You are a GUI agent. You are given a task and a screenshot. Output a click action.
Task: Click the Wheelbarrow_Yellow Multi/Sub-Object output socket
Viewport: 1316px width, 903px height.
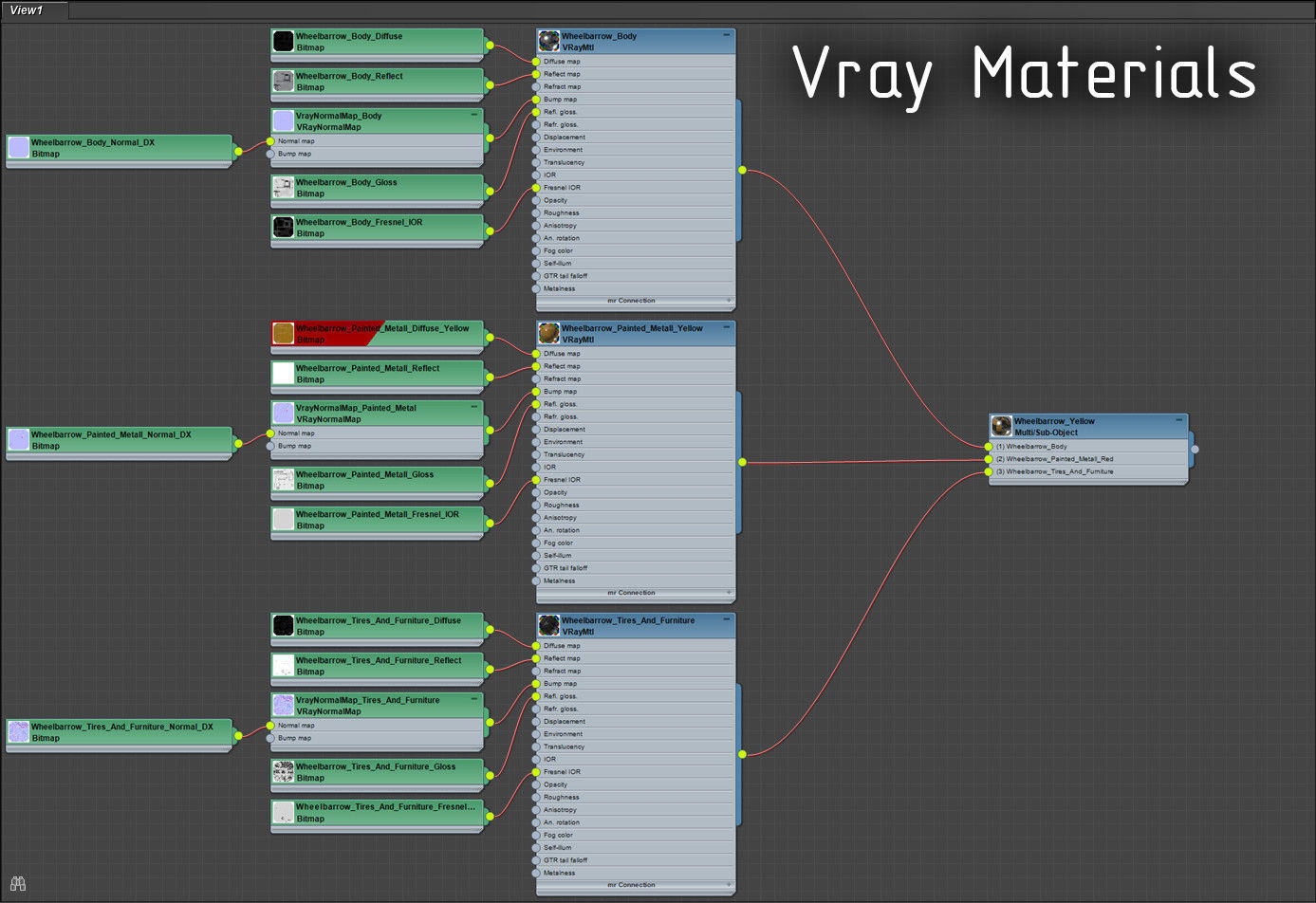click(x=1195, y=450)
